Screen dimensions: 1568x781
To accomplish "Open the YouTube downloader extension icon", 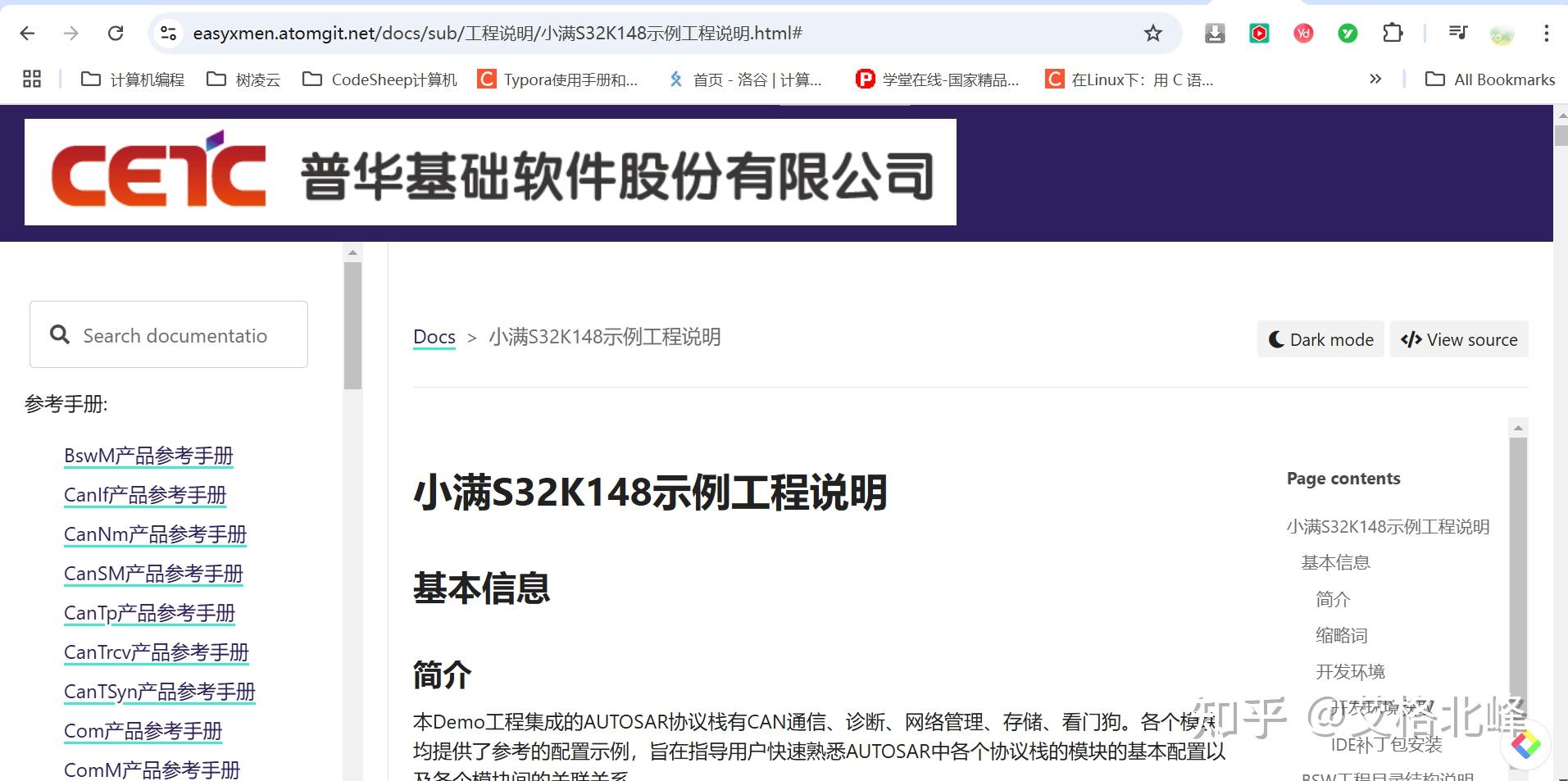I will coord(1258,33).
